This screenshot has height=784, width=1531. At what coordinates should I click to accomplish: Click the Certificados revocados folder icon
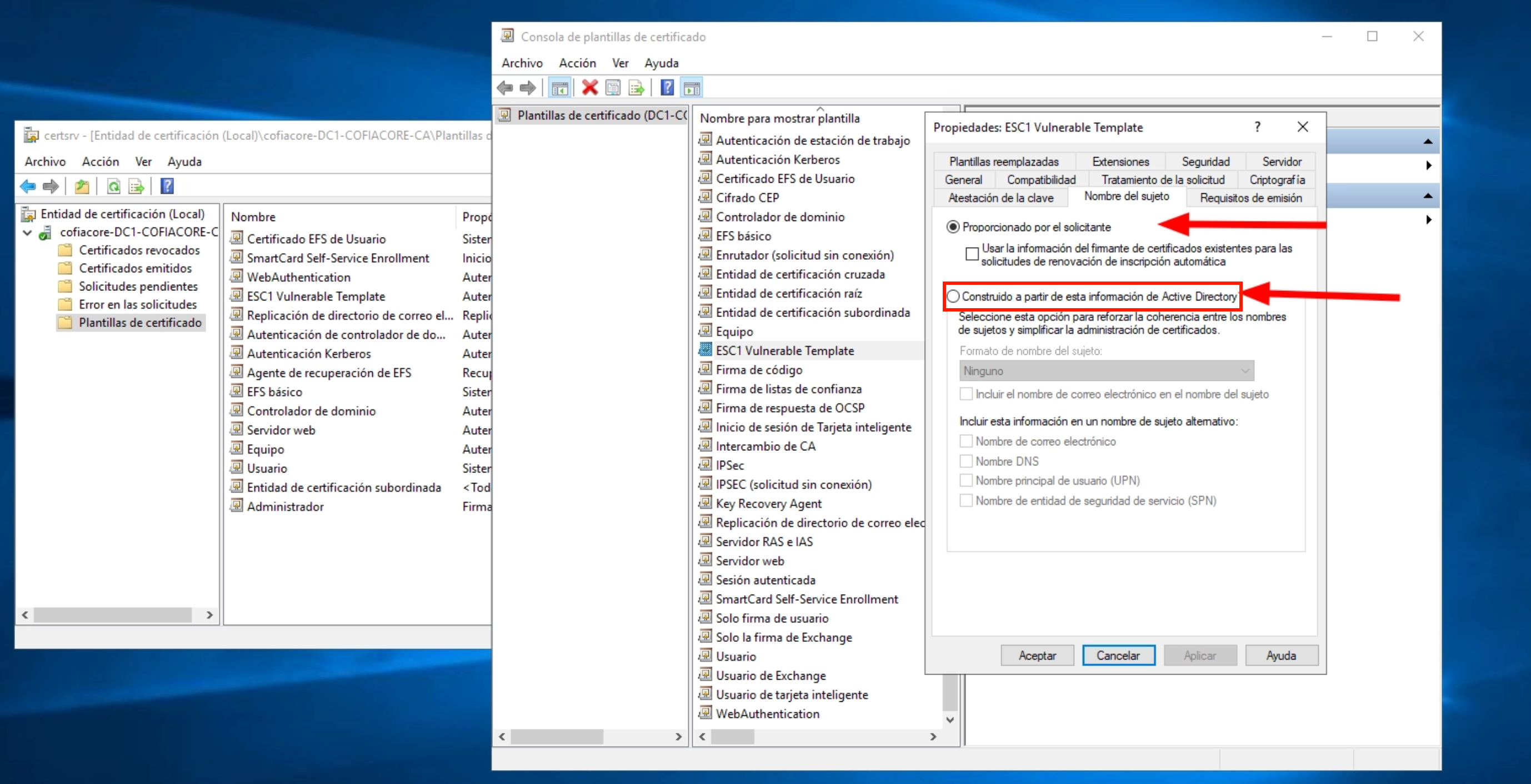(x=66, y=250)
